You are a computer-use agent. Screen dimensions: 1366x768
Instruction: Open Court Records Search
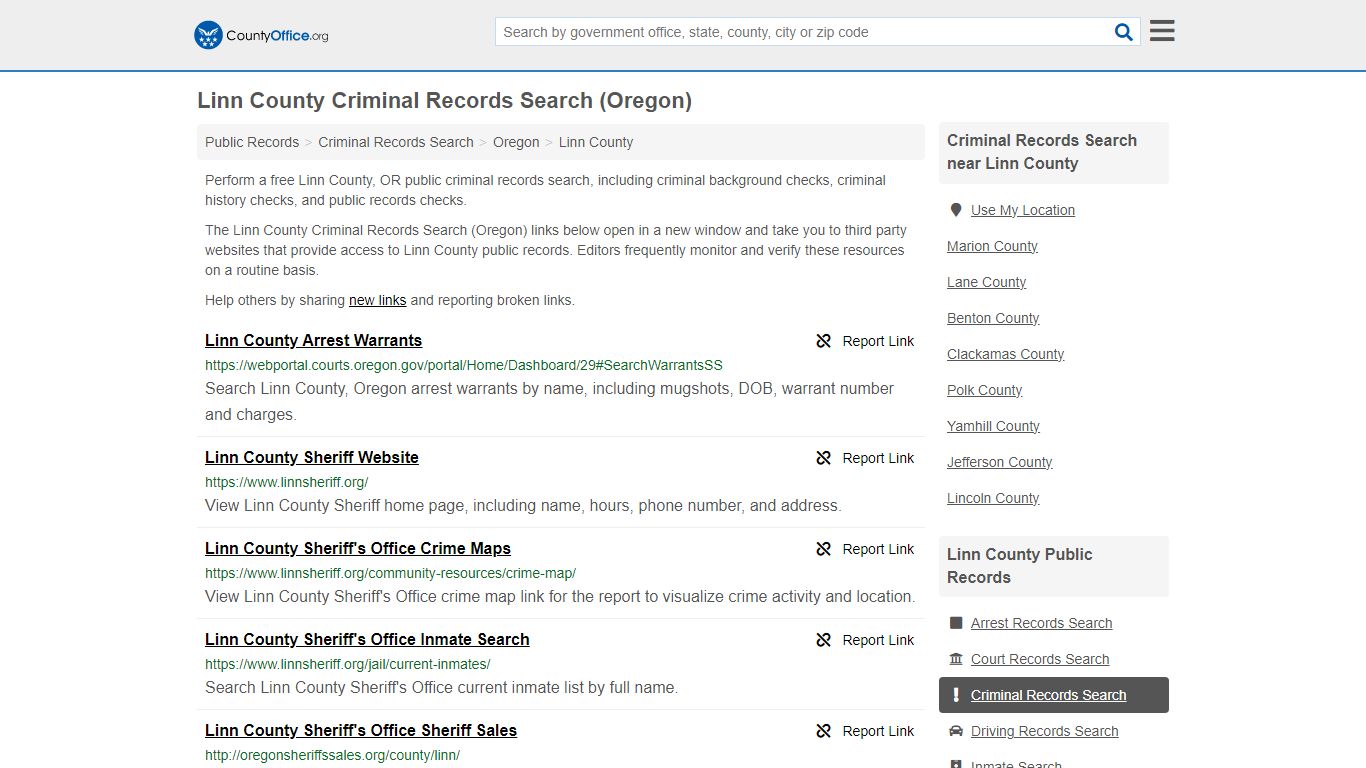1040,659
